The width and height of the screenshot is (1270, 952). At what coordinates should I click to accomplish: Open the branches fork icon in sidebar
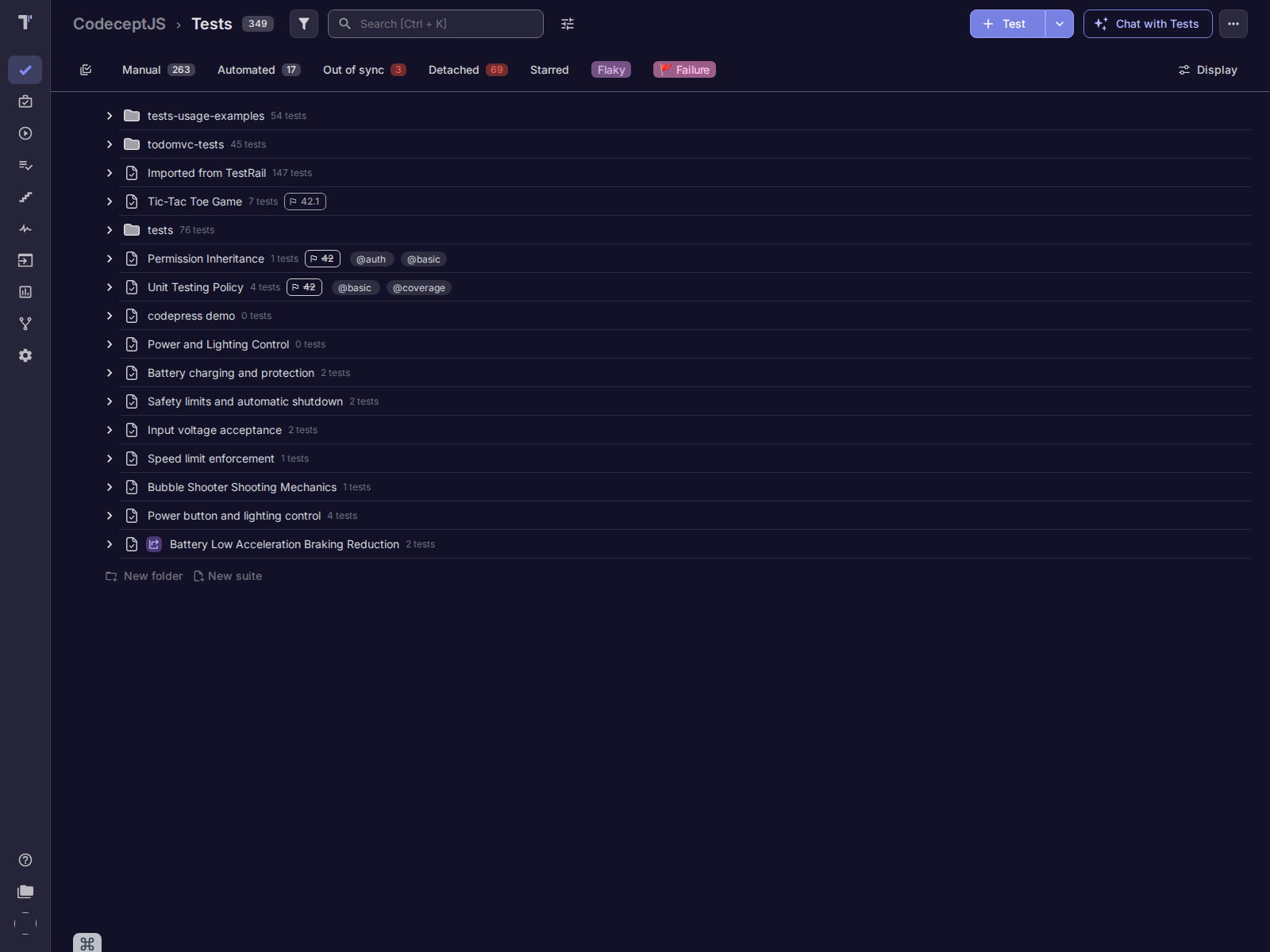tap(25, 324)
